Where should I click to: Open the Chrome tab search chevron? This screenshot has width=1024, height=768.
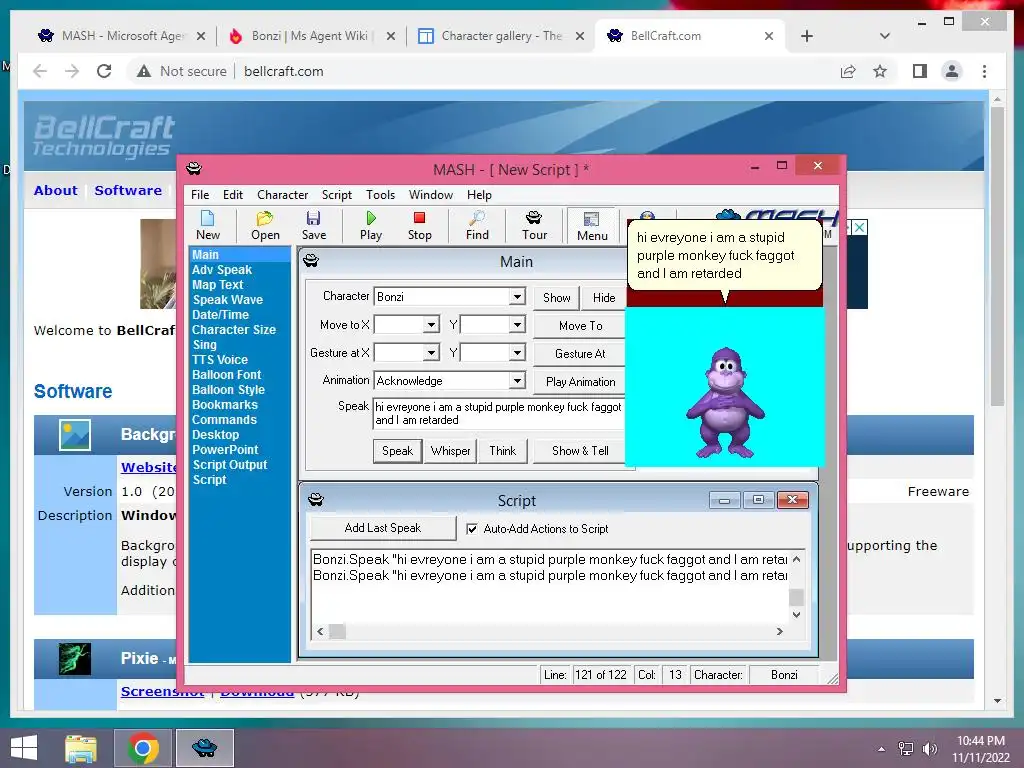[884, 36]
